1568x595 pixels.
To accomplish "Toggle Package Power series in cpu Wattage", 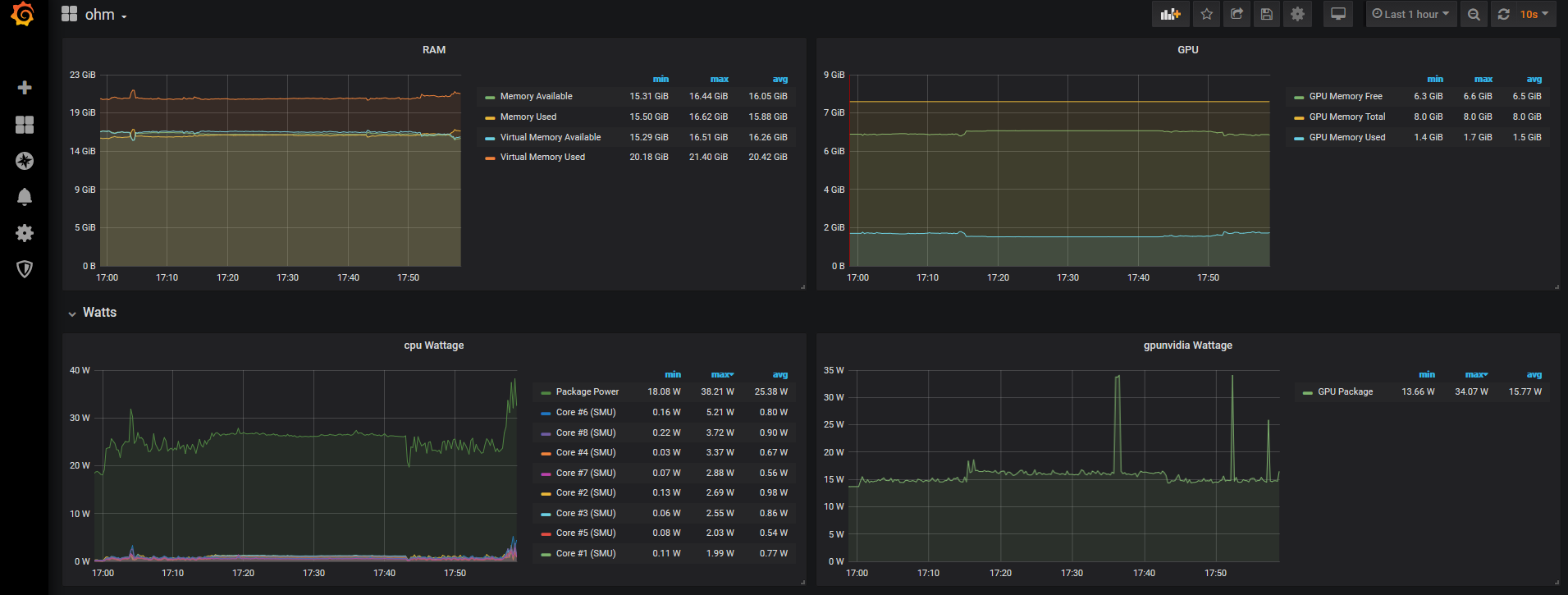I will tap(587, 391).
